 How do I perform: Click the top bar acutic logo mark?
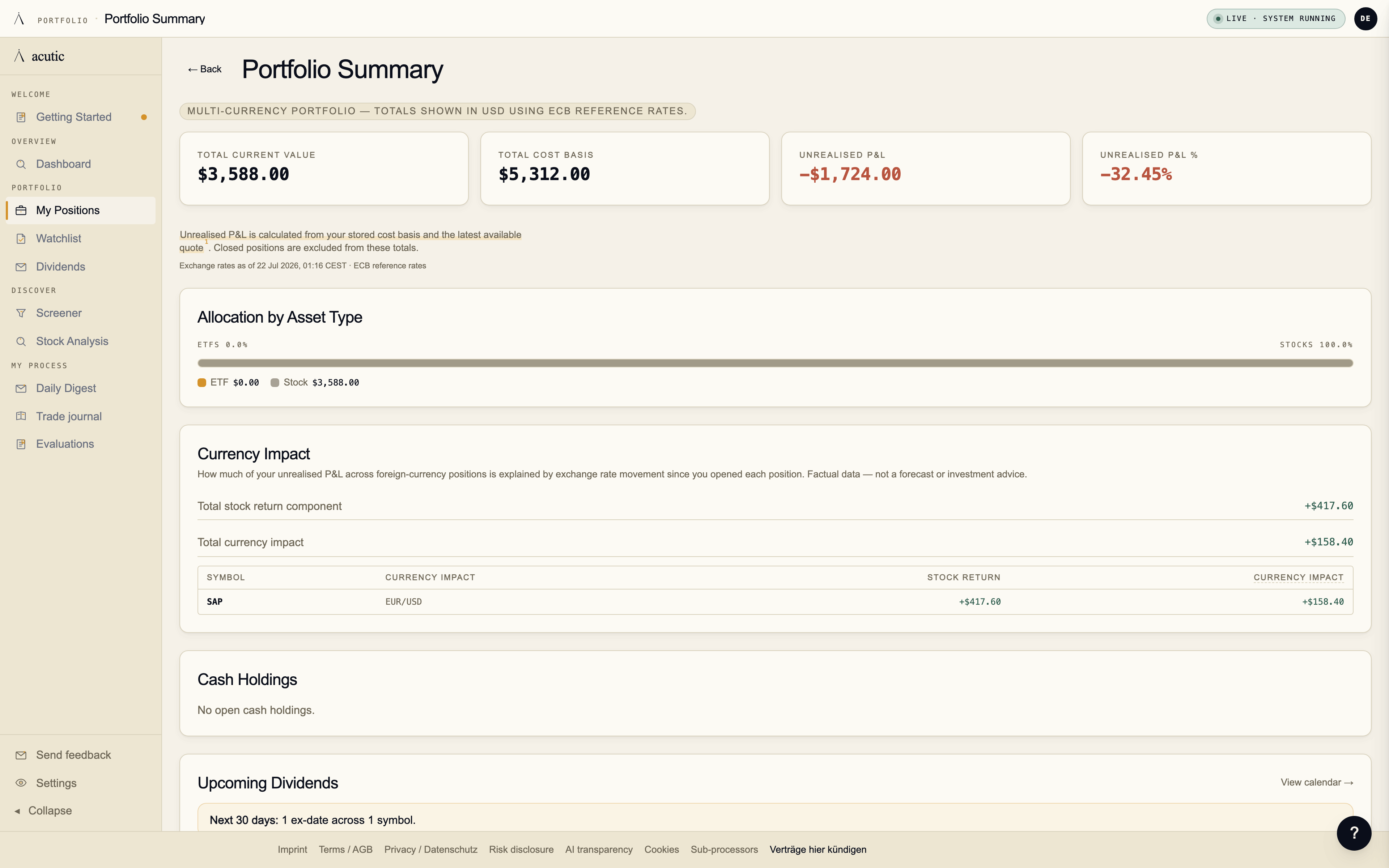pos(19,19)
